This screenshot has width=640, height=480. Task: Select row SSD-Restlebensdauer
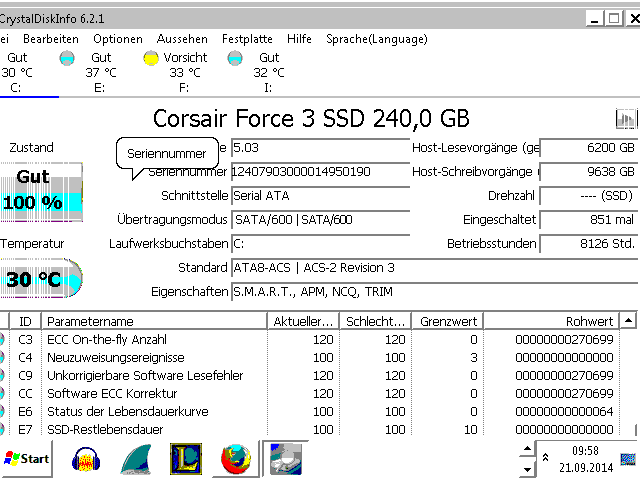pos(309,429)
